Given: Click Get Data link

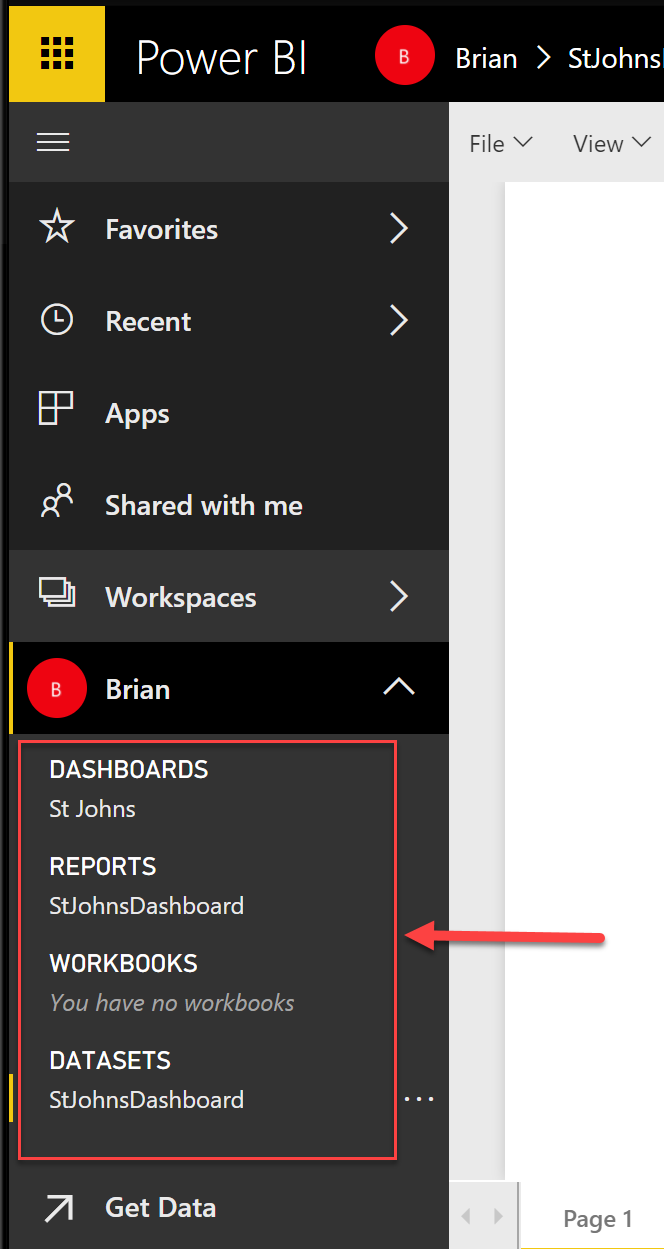Looking at the screenshot, I should click(x=161, y=1207).
